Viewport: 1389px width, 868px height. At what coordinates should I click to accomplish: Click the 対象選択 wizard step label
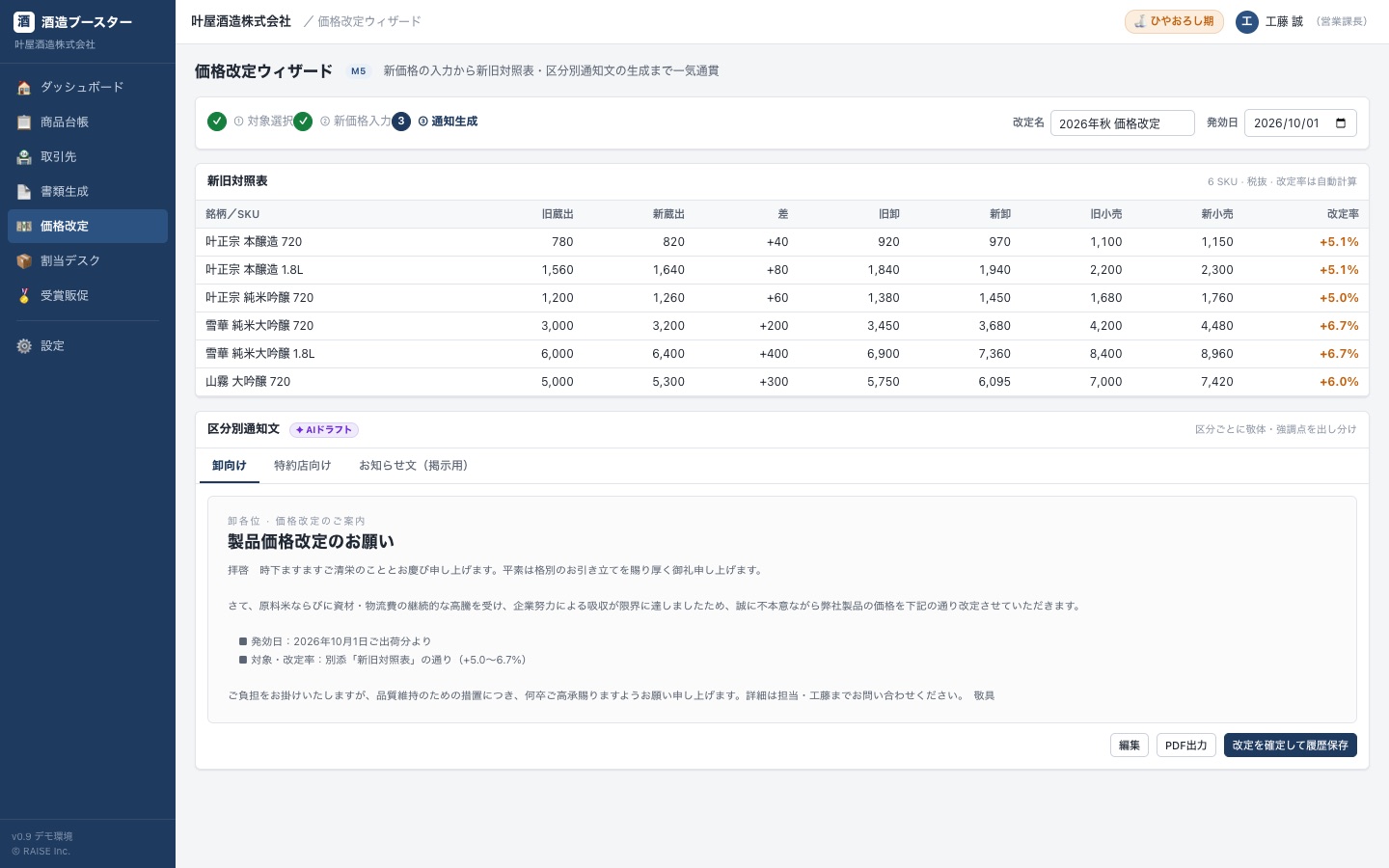pos(264,122)
